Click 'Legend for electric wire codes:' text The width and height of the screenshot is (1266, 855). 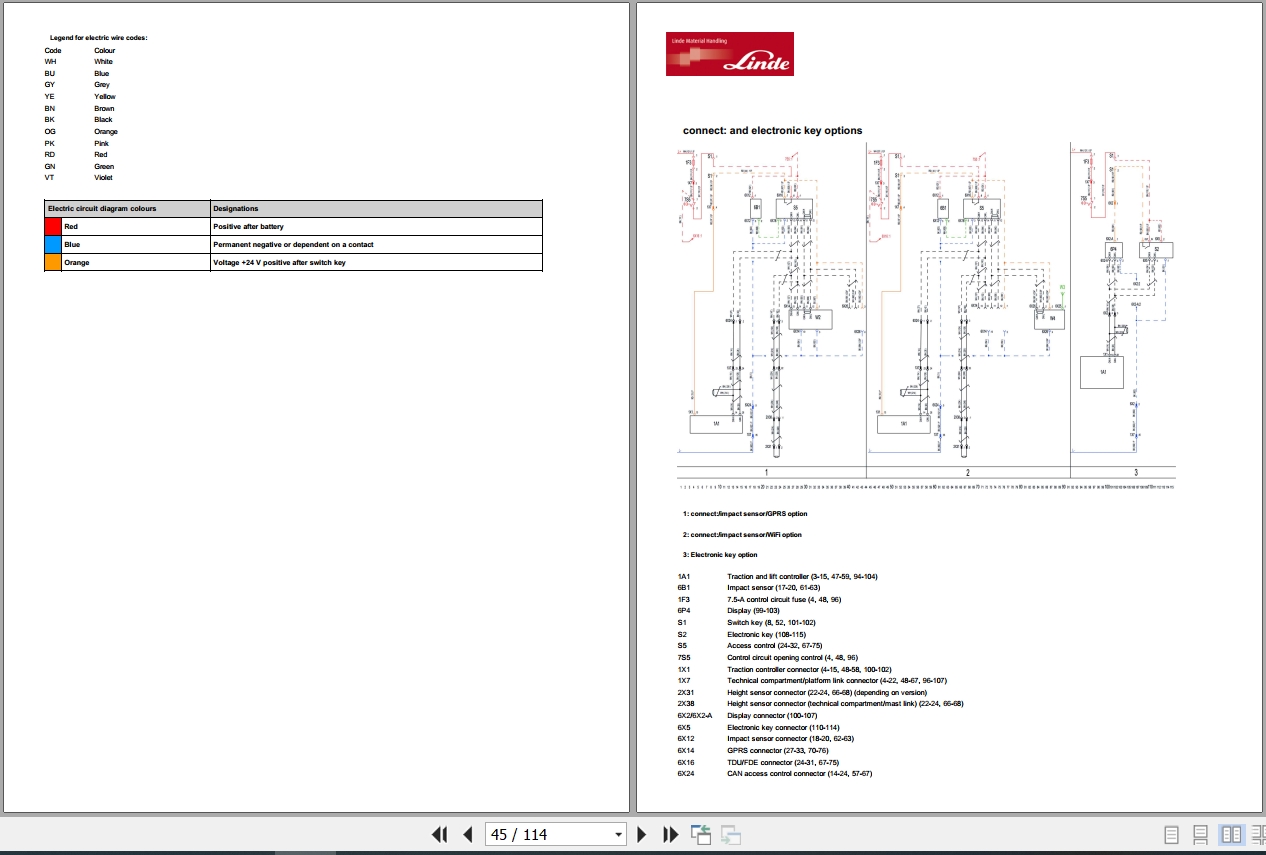(98, 38)
